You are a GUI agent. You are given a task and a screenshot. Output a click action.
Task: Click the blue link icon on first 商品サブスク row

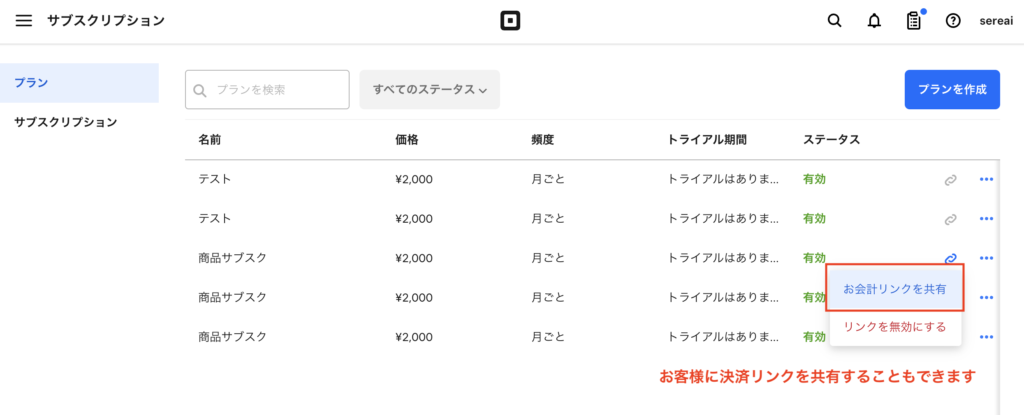click(951, 258)
